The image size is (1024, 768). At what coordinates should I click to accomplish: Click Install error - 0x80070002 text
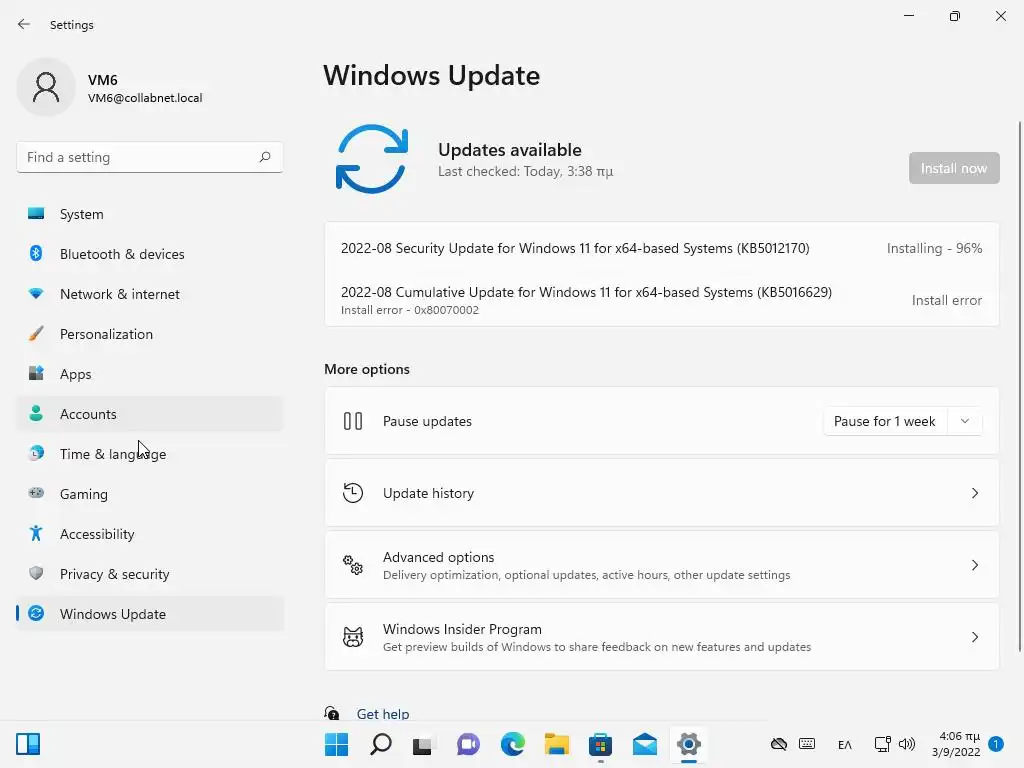pos(409,310)
